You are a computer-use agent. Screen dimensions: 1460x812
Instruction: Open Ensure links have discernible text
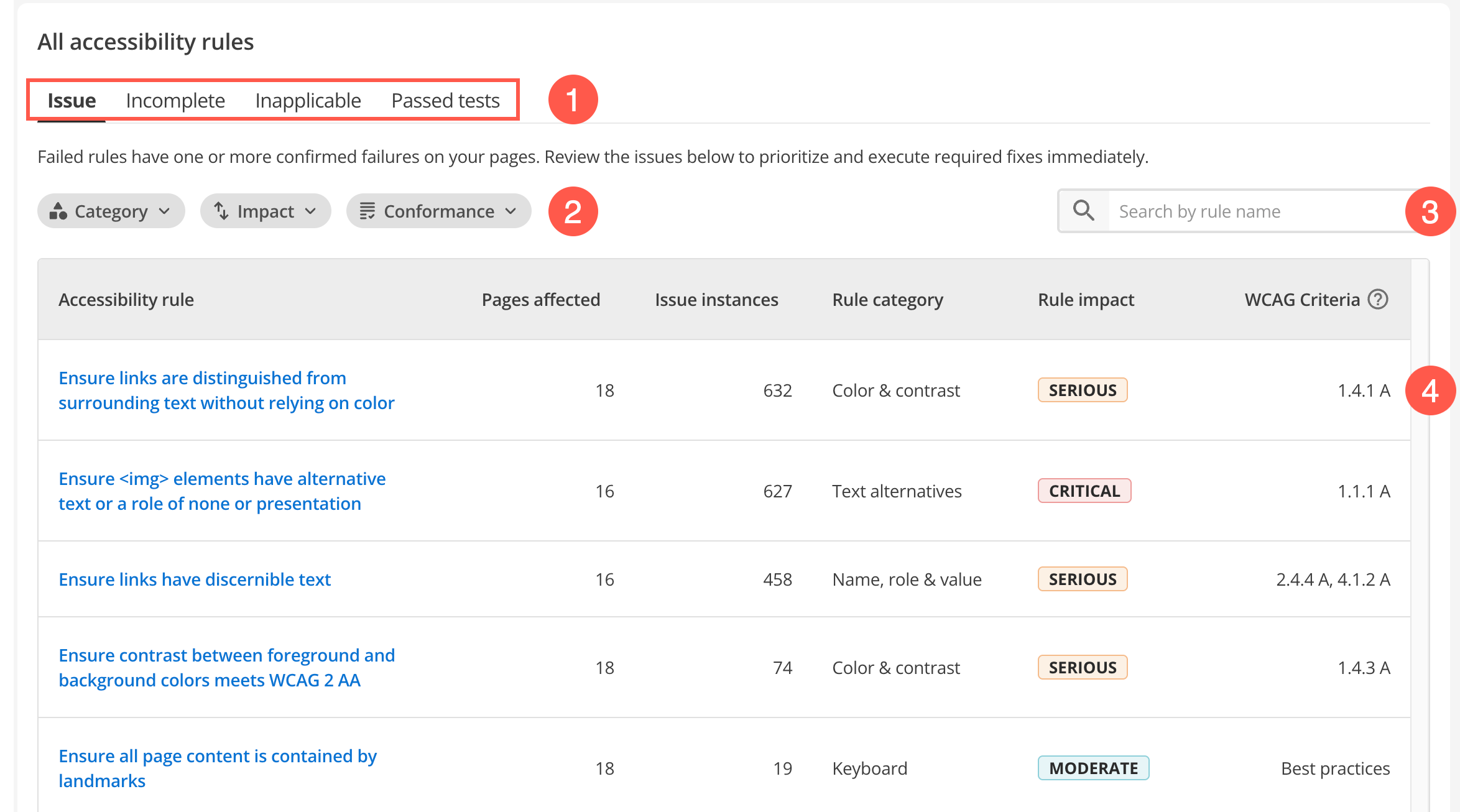195,579
